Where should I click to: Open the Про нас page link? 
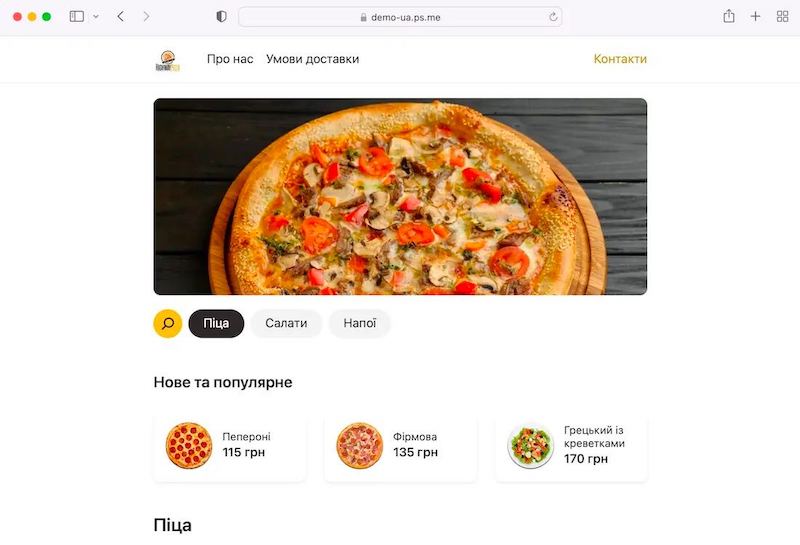(230, 59)
